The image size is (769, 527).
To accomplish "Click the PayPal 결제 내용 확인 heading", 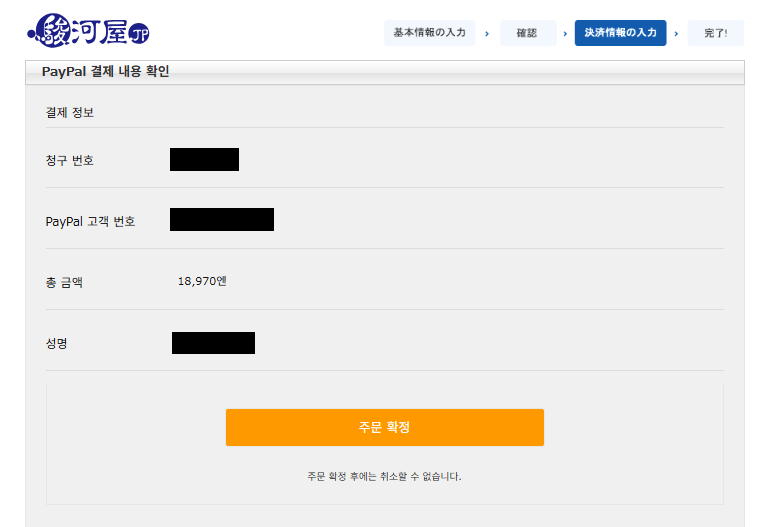I will click(105, 72).
